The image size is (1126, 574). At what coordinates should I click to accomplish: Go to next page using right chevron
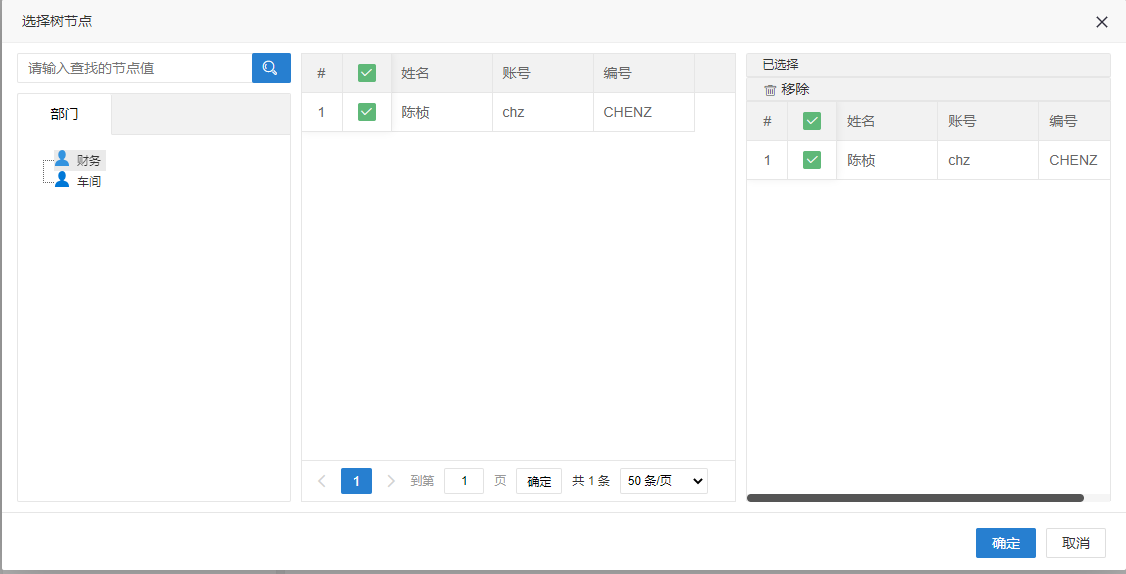(x=391, y=481)
